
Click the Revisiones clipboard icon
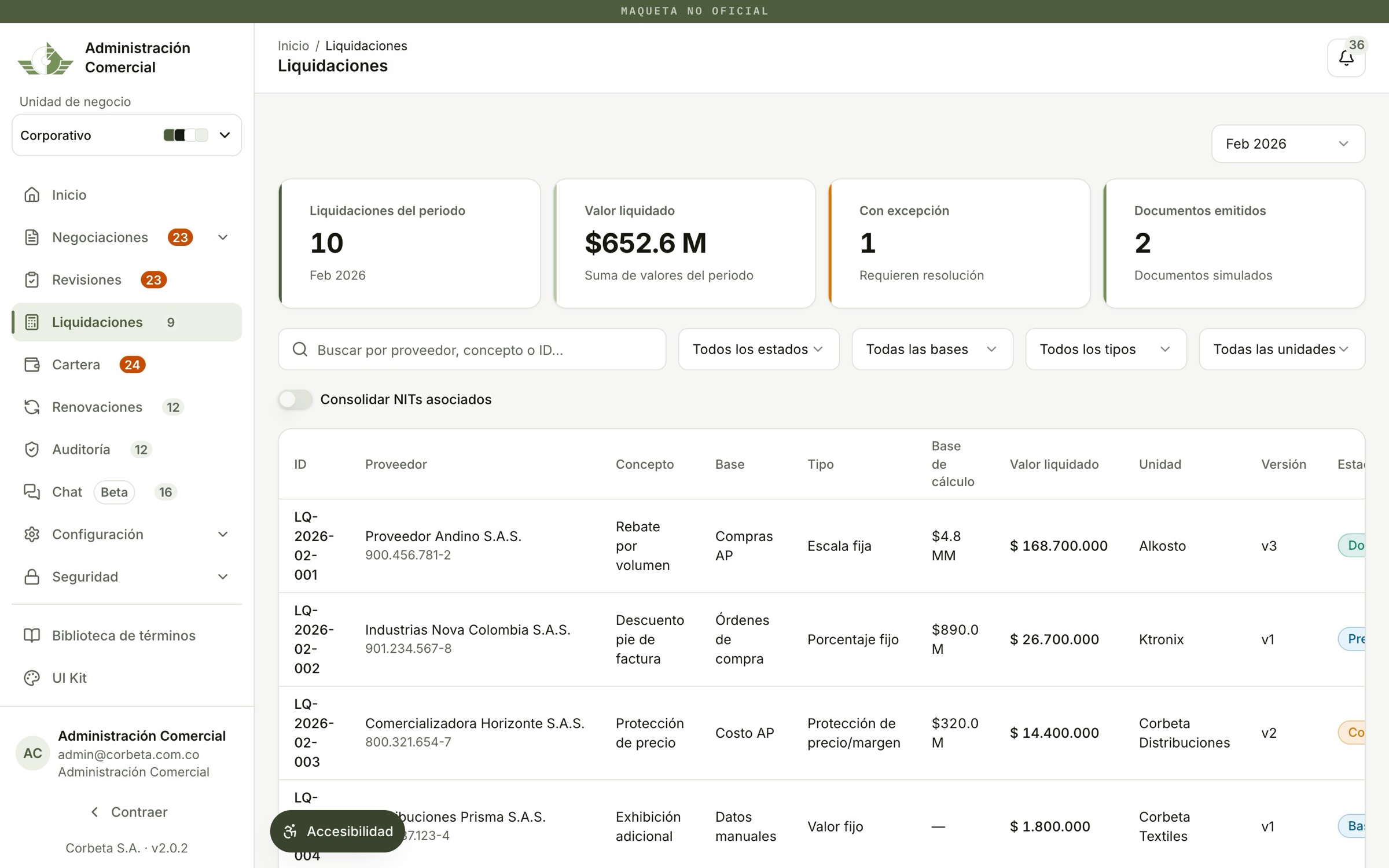[32, 279]
